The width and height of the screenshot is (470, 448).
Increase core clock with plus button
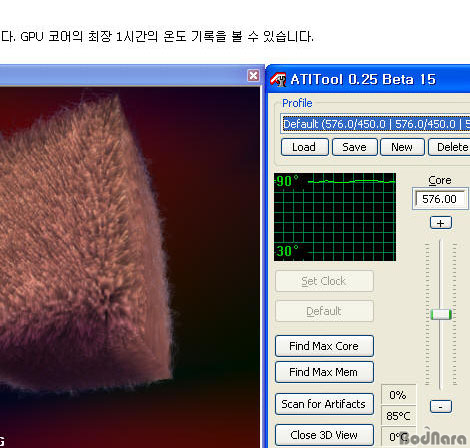click(441, 223)
